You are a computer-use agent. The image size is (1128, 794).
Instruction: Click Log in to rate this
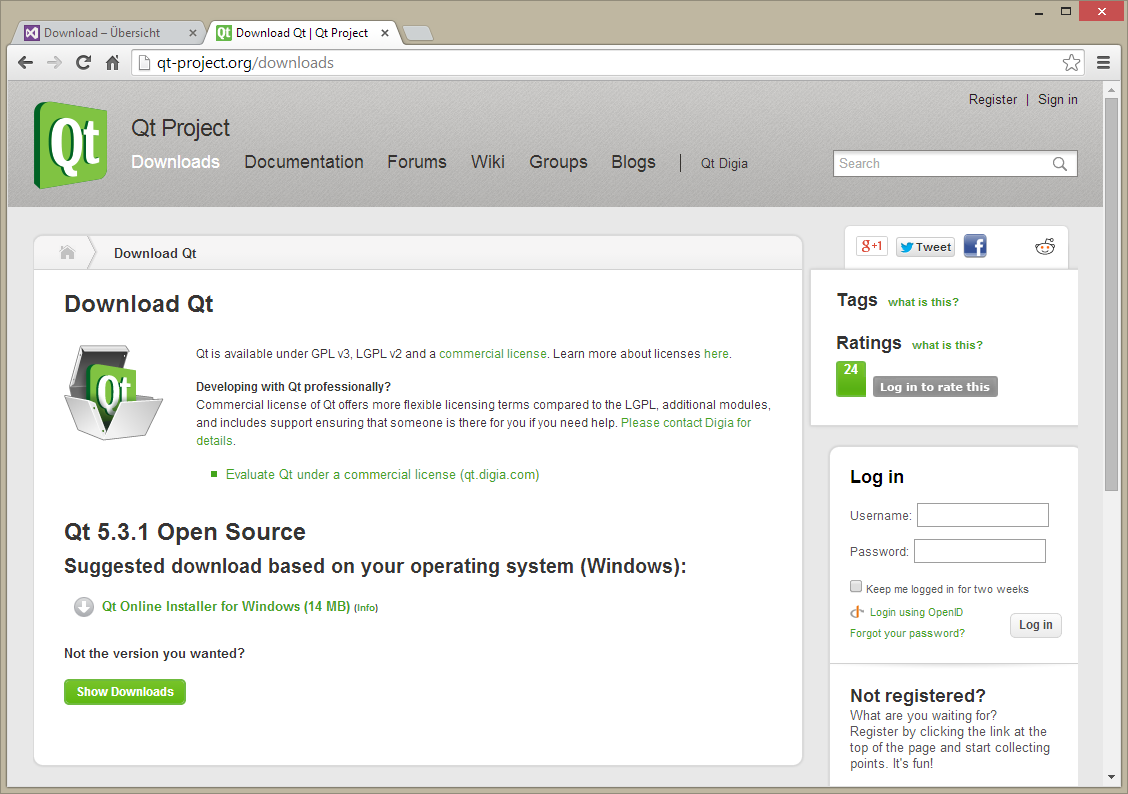point(934,387)
